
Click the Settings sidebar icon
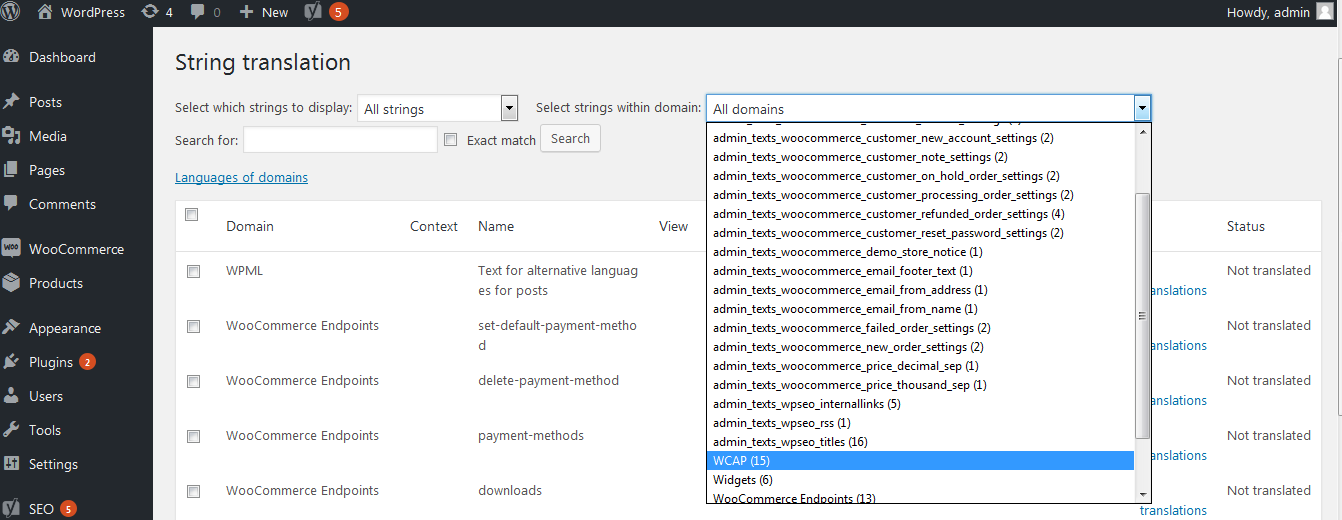[12, 464]
